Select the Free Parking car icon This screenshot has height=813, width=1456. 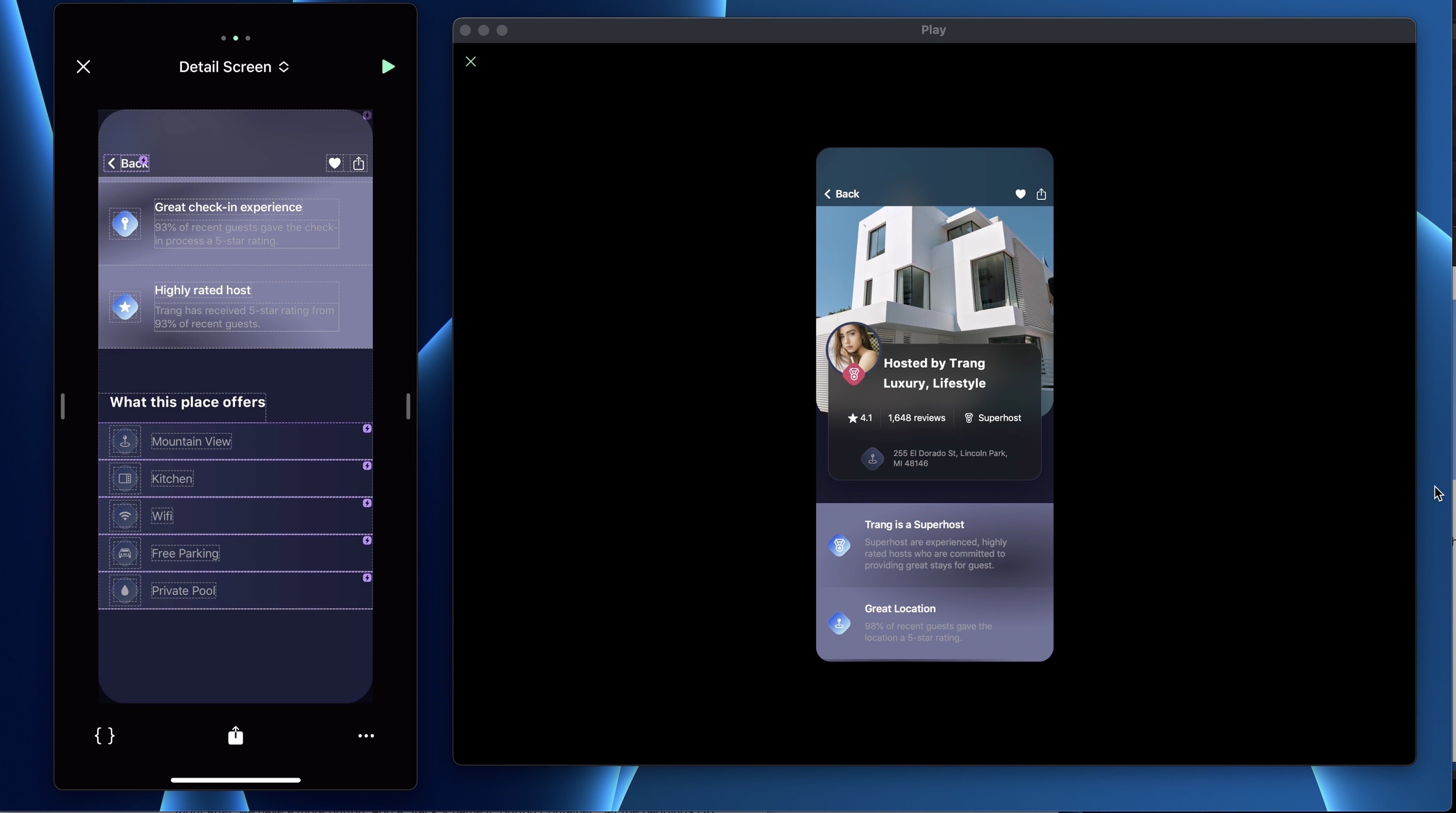125,553
